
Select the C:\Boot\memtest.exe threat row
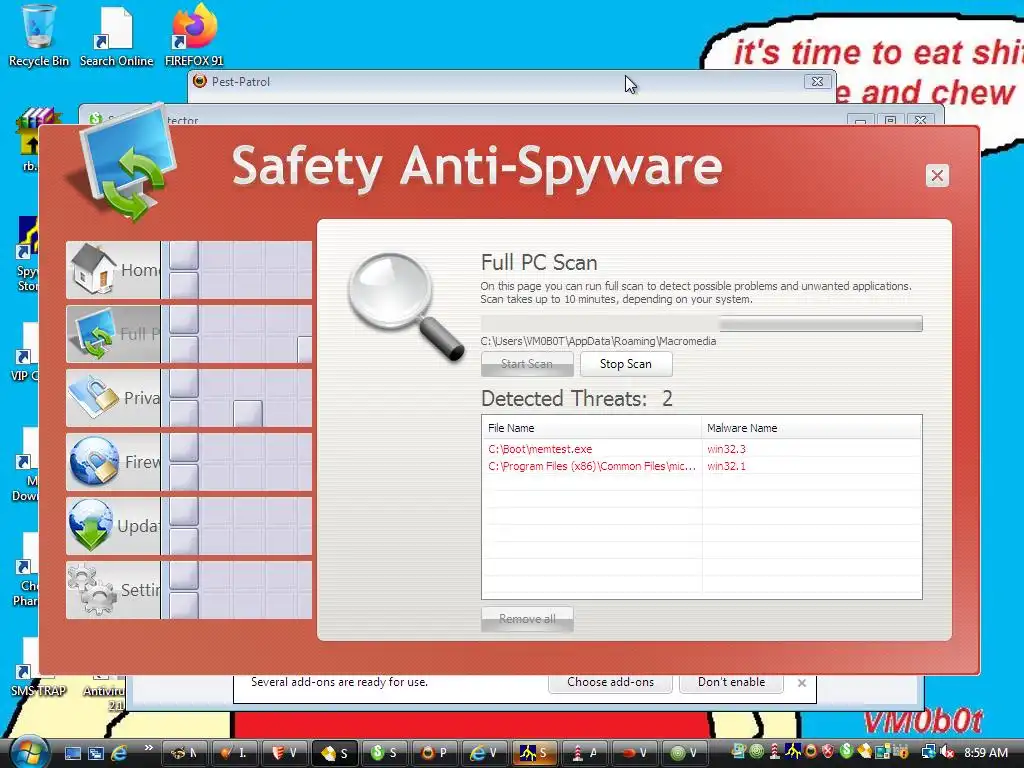coord(701,449)
